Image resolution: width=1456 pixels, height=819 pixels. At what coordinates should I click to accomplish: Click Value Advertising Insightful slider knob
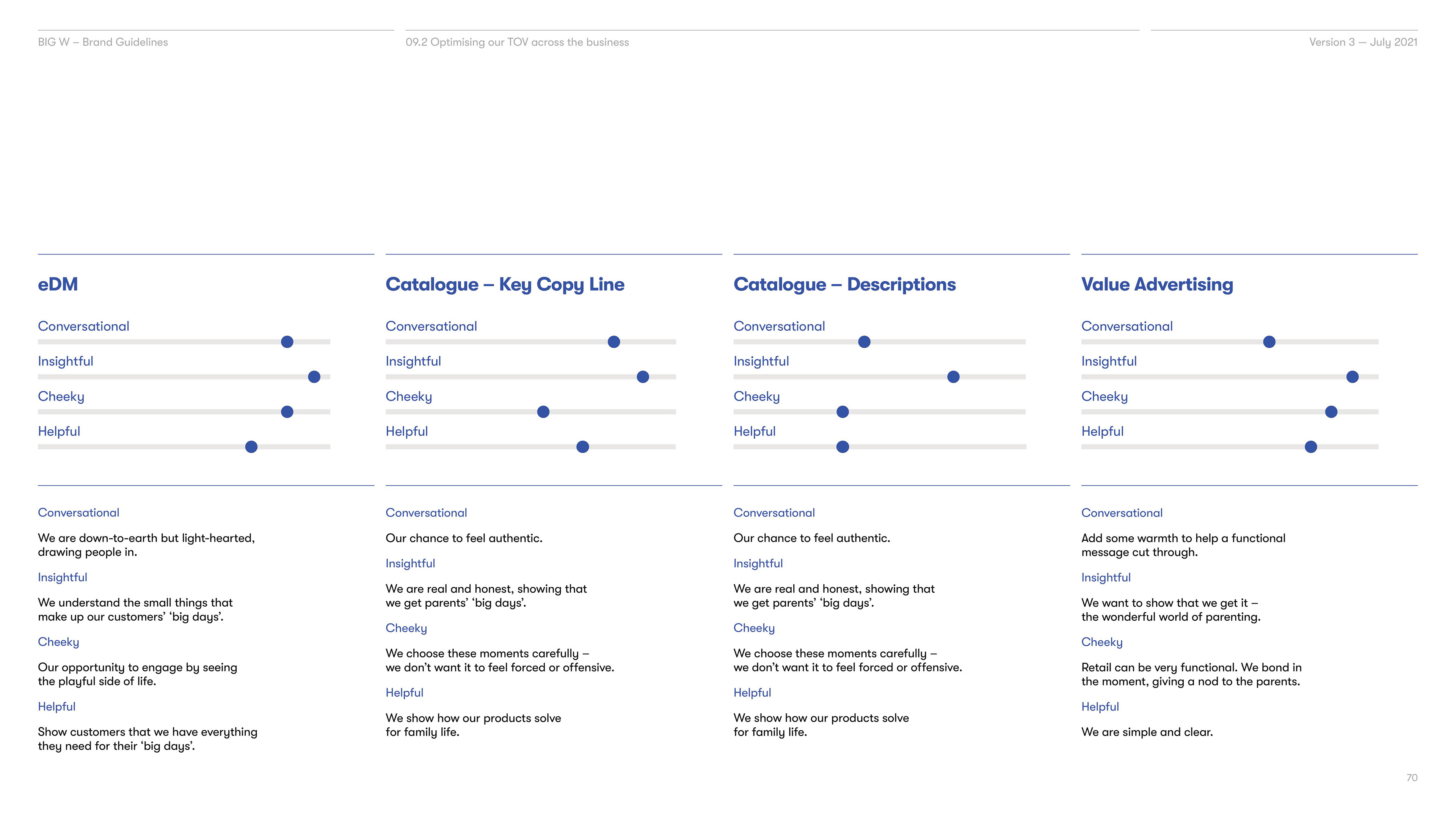coord(1352,377)
